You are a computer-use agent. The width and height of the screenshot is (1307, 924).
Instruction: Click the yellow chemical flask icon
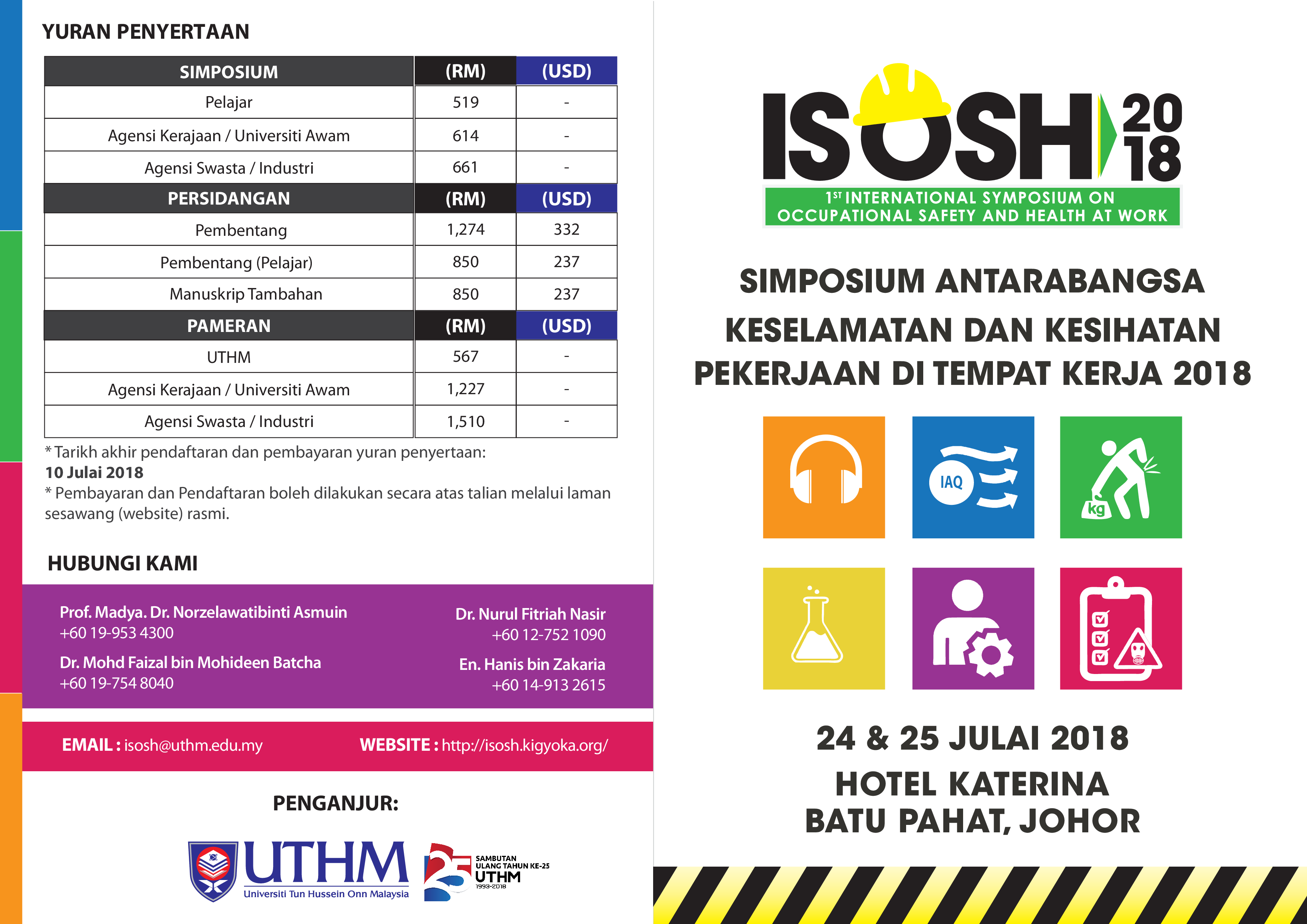coord(824,628)
